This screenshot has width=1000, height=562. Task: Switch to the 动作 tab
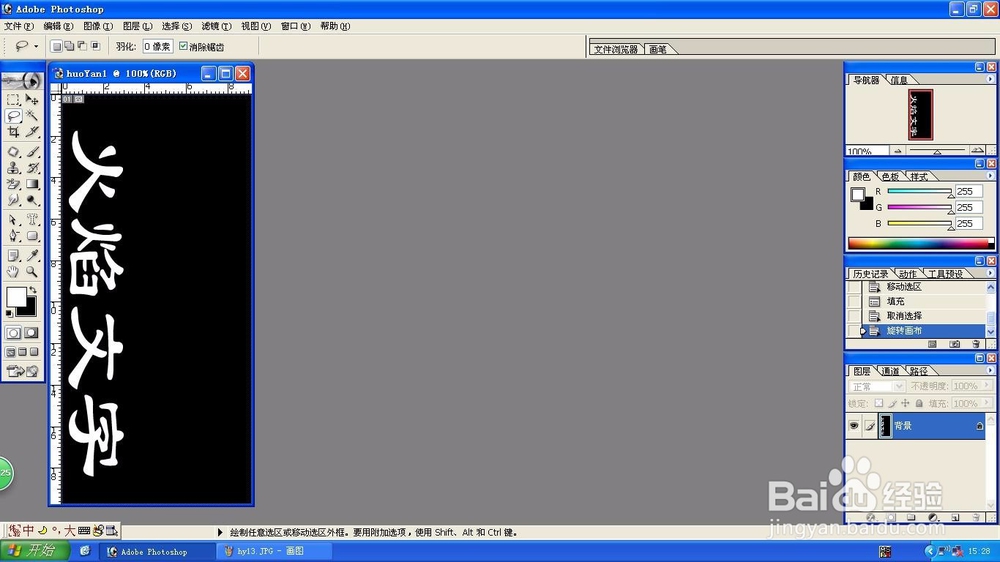pyautogui.click(x=908, y=274)
